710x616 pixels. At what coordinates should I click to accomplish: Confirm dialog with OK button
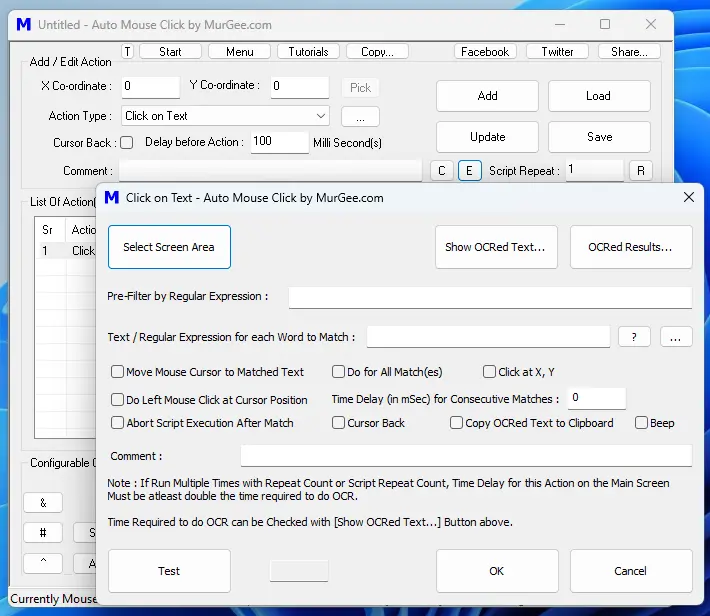(497, 571)
